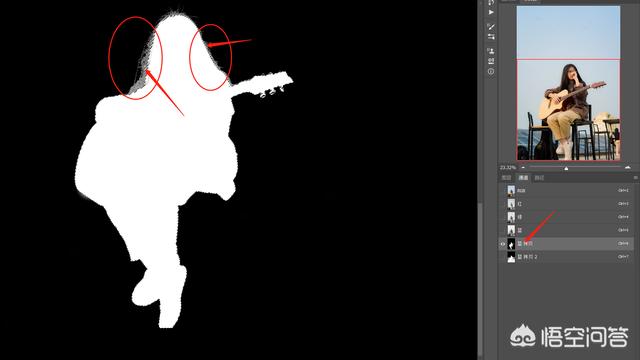Screen dimensions: 640x360
Task: Click the Navigator zoom slider handle
Action: pos(566,168)
